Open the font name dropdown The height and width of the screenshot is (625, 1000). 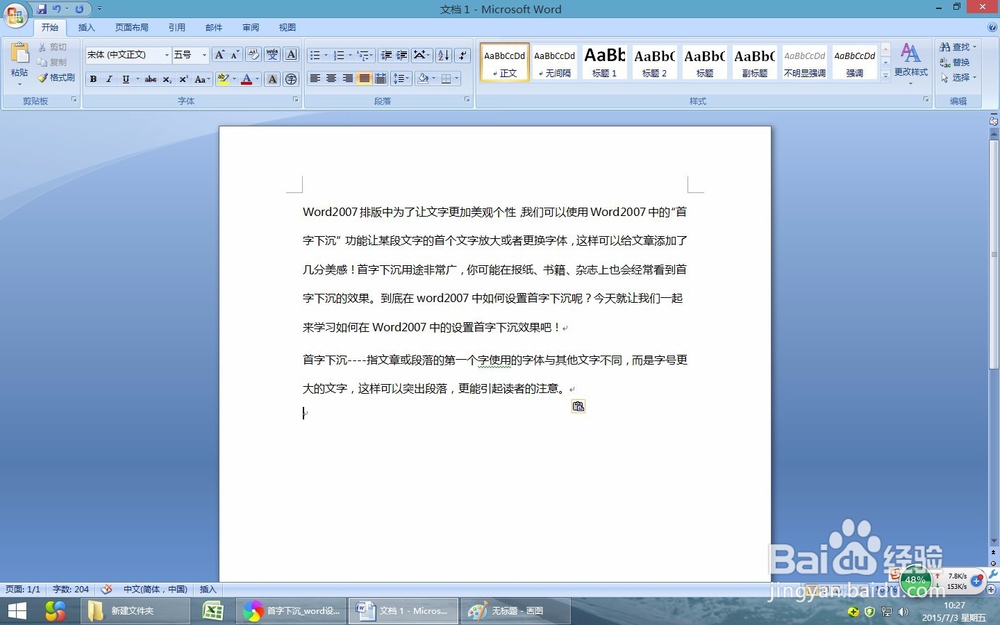click(x=166, y=55)
